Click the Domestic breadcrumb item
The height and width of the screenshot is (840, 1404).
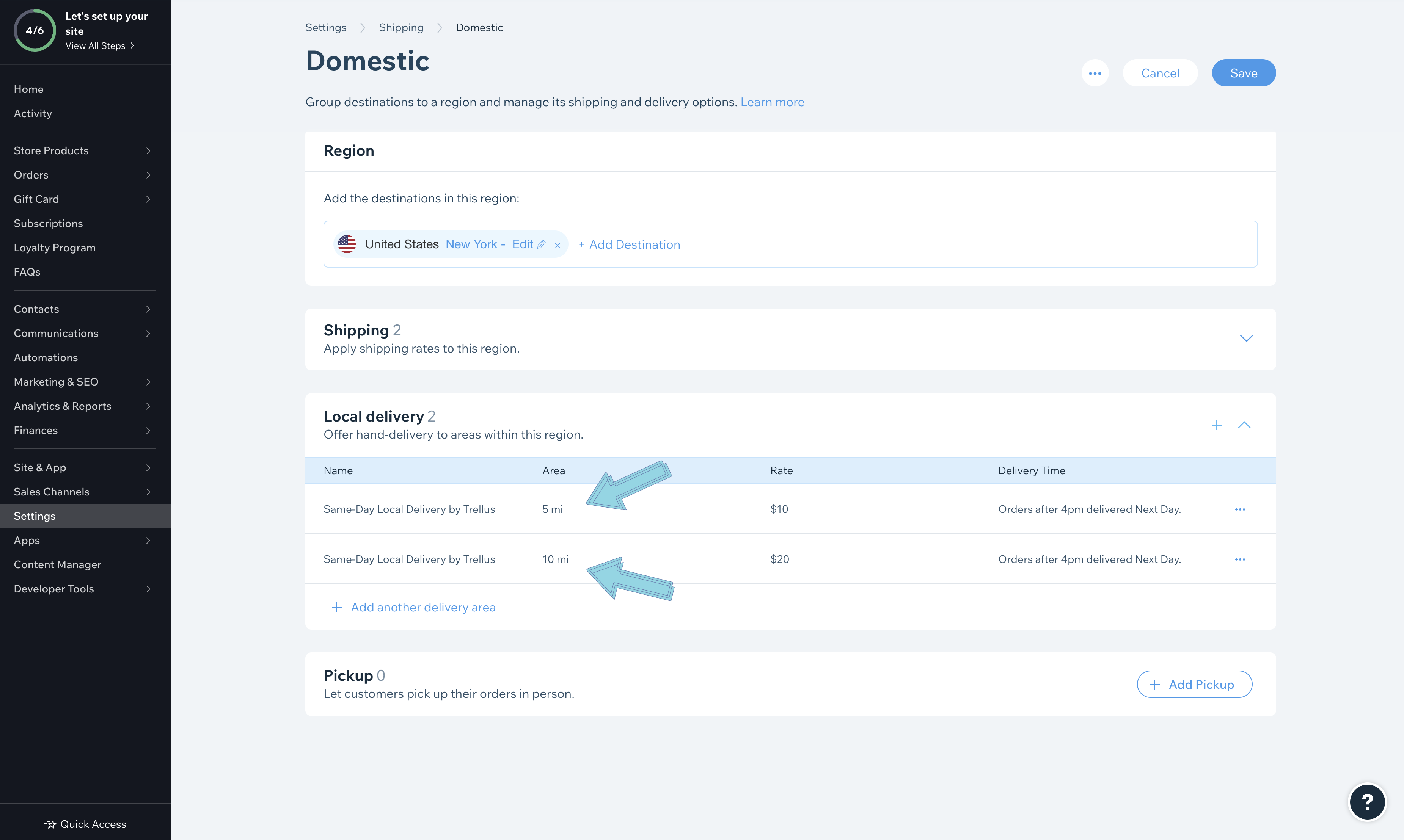coord(479,27)
